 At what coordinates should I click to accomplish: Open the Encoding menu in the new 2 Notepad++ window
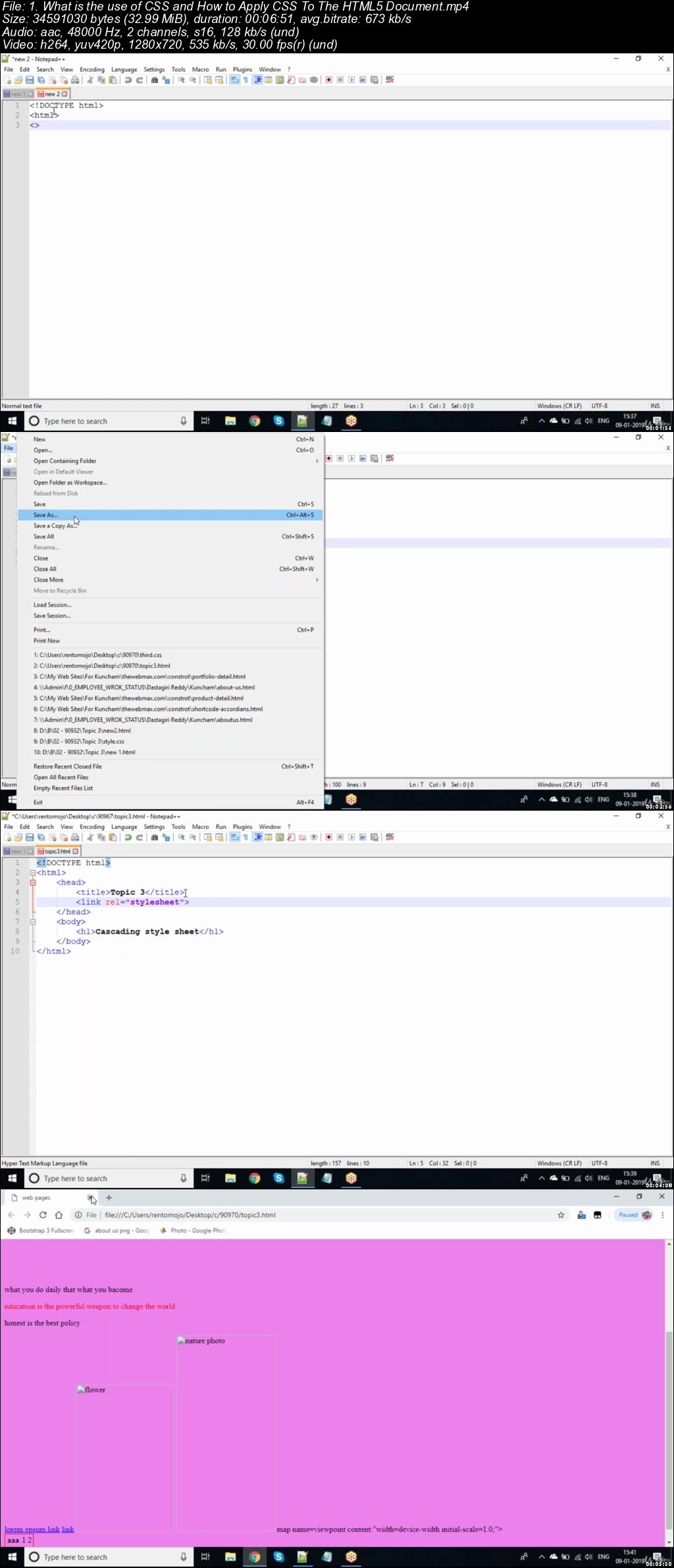pyautogui.click(x=92, y=69)
